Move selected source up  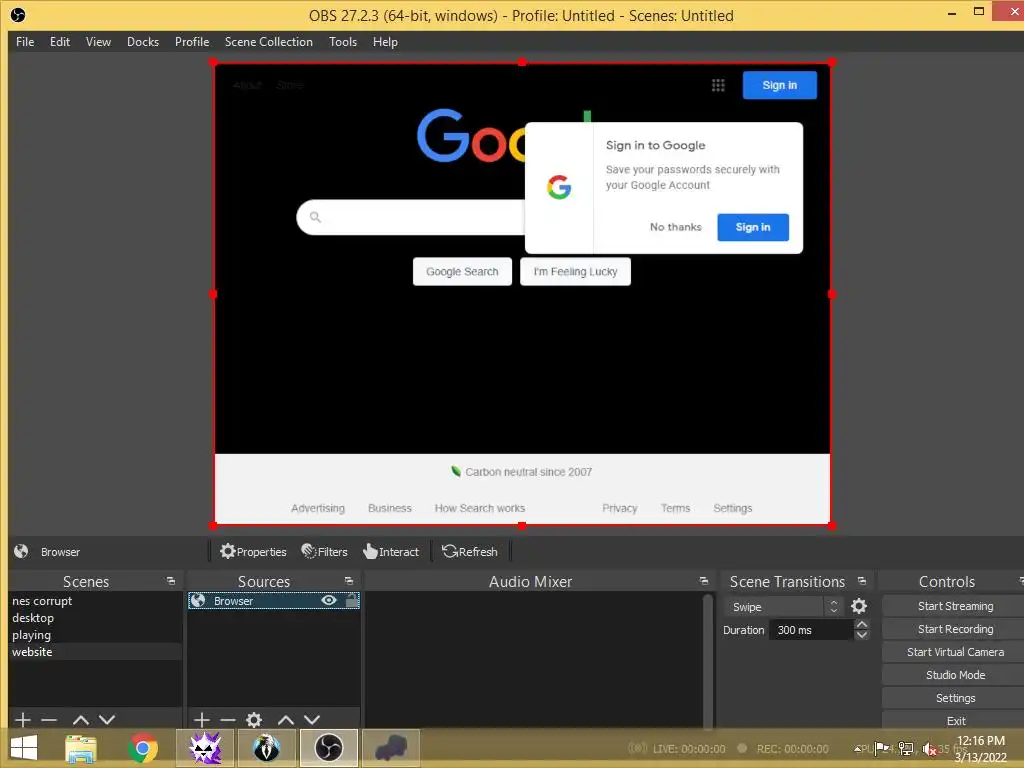285,720
